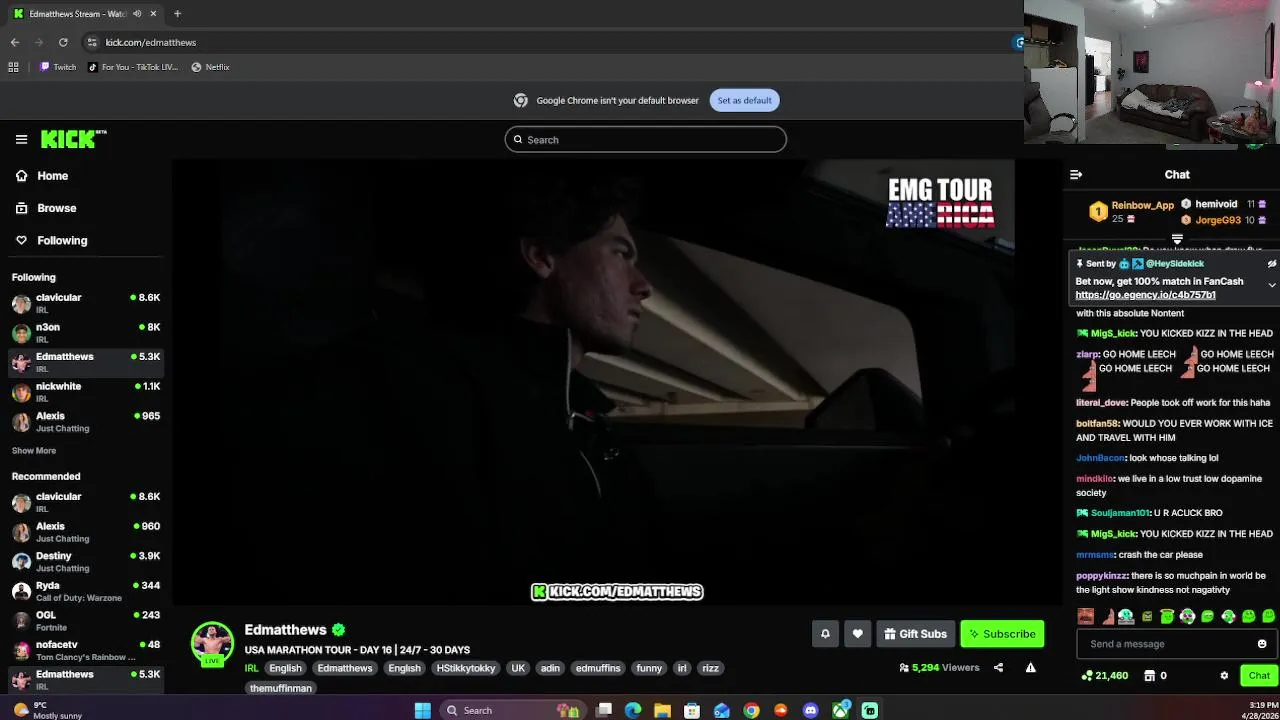The image size is (1280, 720).
Task: Open TikTok For You bookmark
Action: pos(133,67)
